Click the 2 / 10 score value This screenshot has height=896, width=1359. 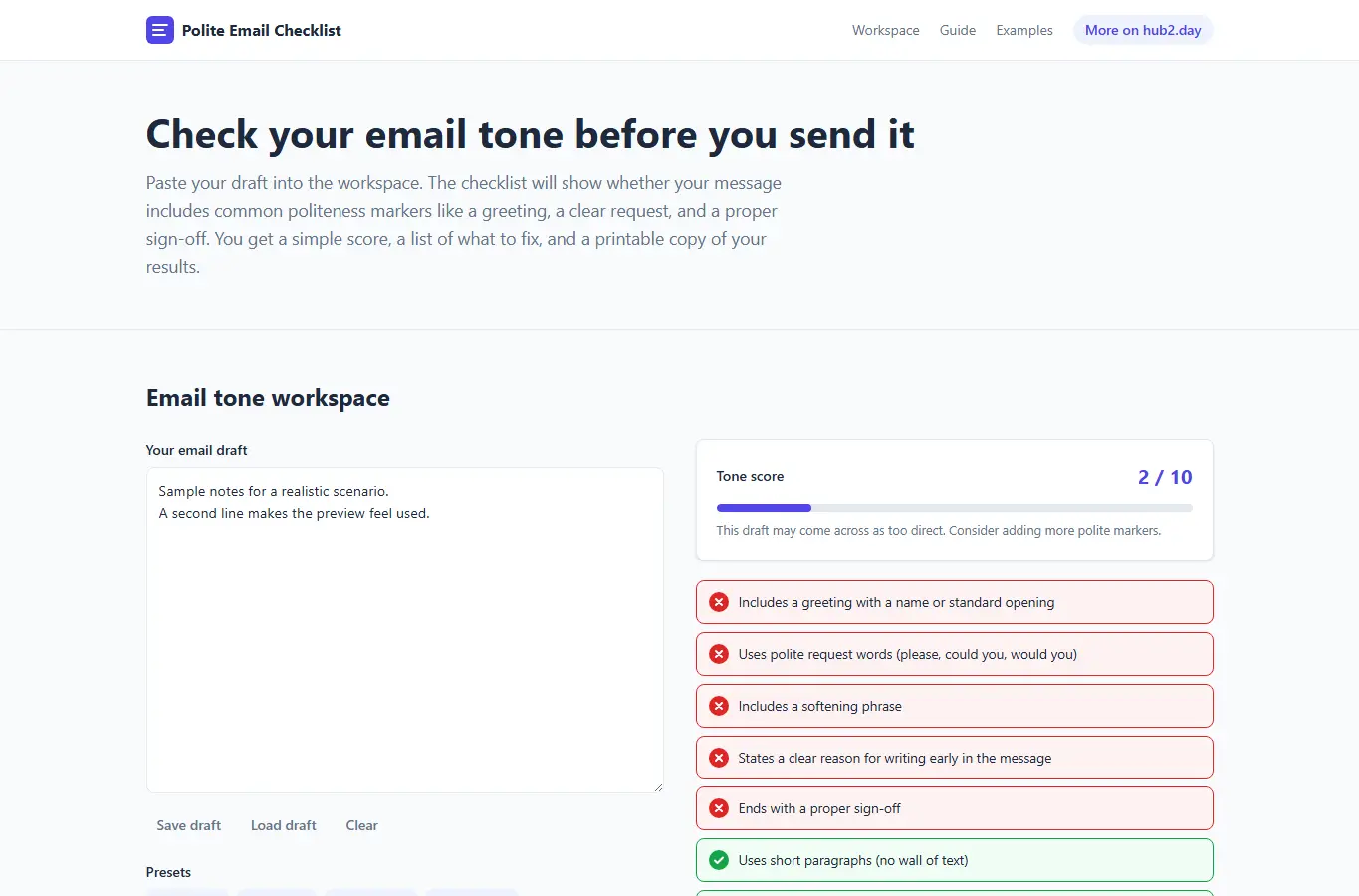(x=1165, y=477)
